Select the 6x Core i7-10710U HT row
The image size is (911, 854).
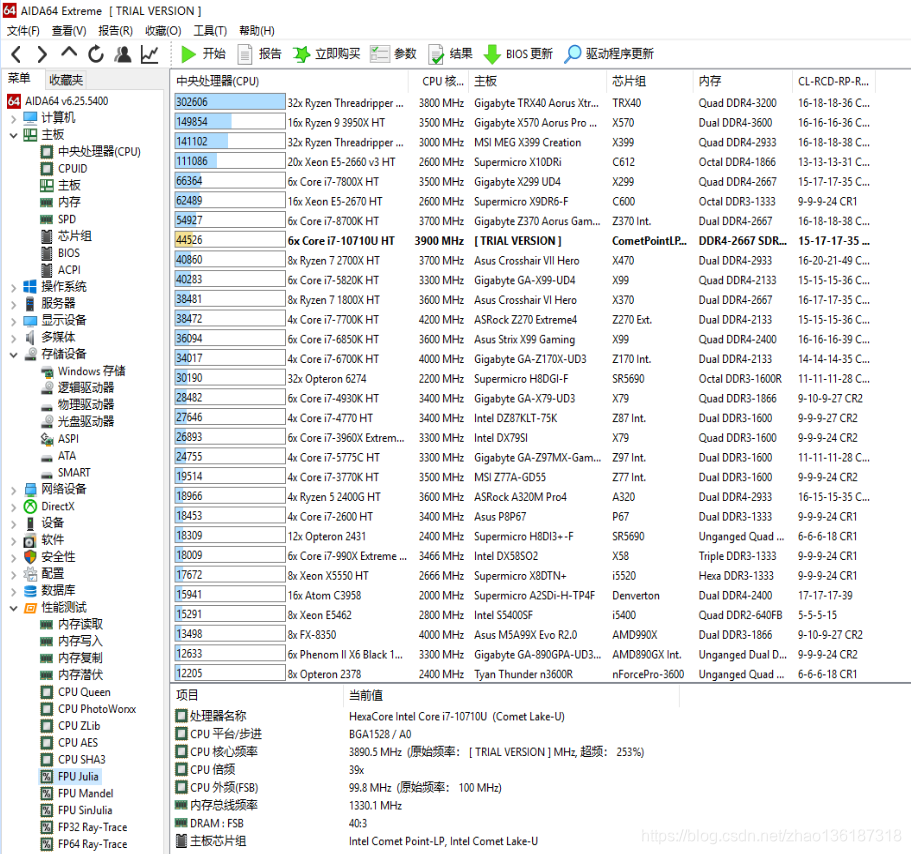tap(523, 241)
